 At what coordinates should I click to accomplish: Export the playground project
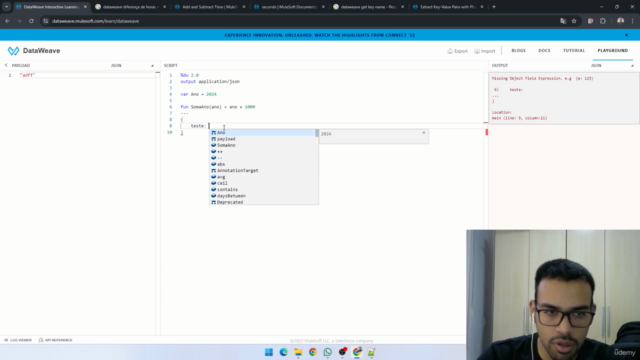pyautogui.click(x=457, y=51)
